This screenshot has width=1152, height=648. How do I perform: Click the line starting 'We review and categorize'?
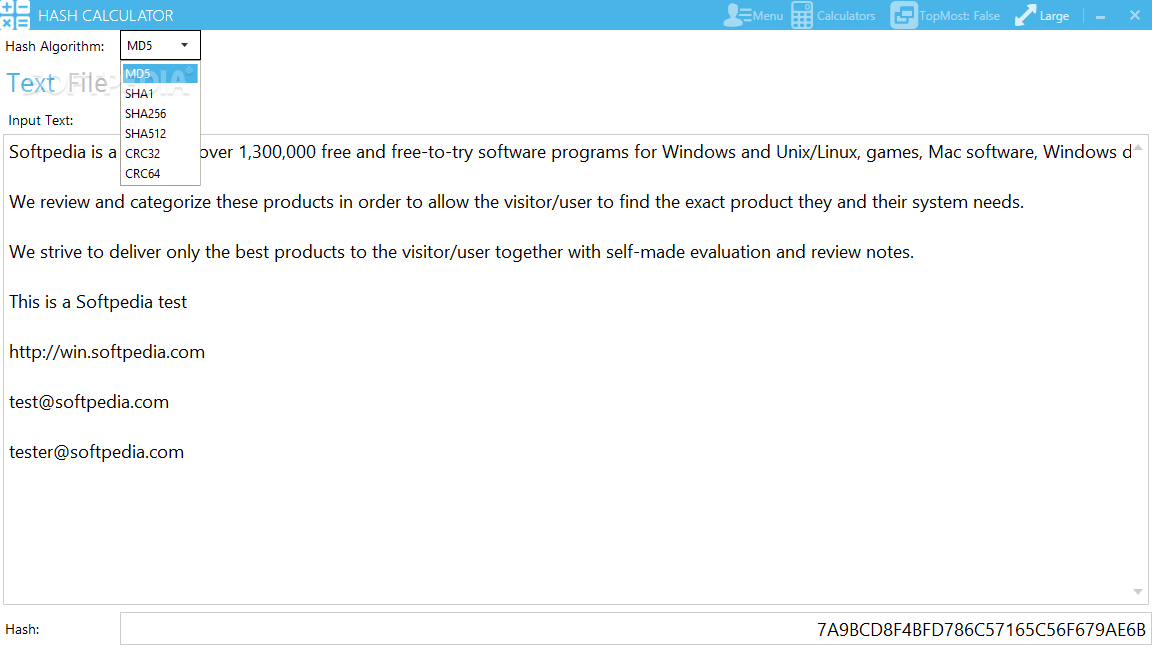[x=516, y=202]
